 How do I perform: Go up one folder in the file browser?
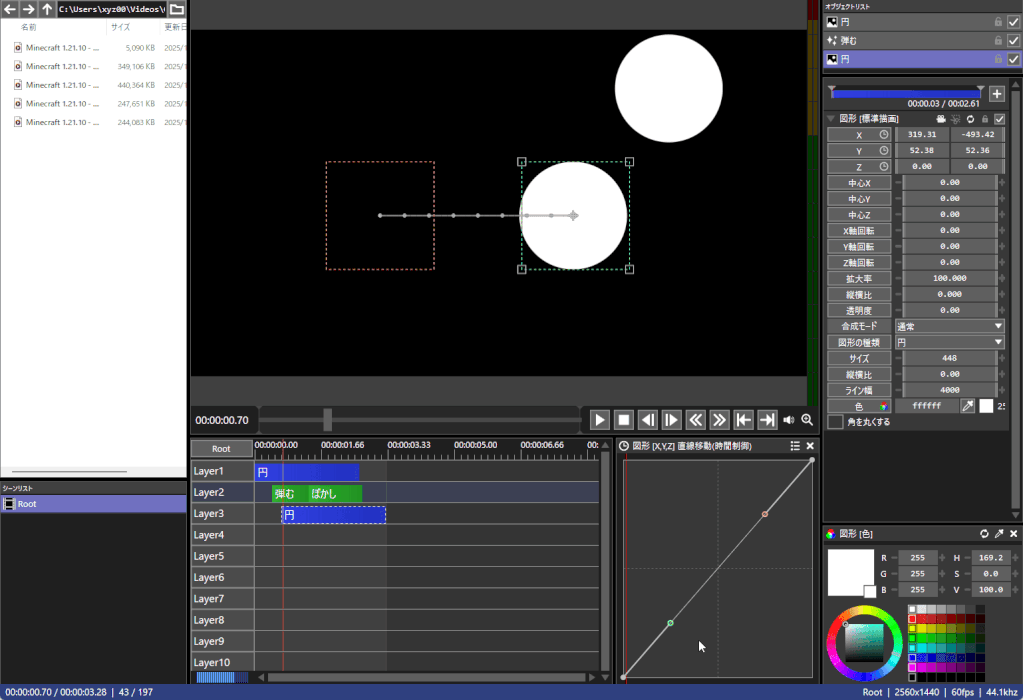tap(47, 9)
